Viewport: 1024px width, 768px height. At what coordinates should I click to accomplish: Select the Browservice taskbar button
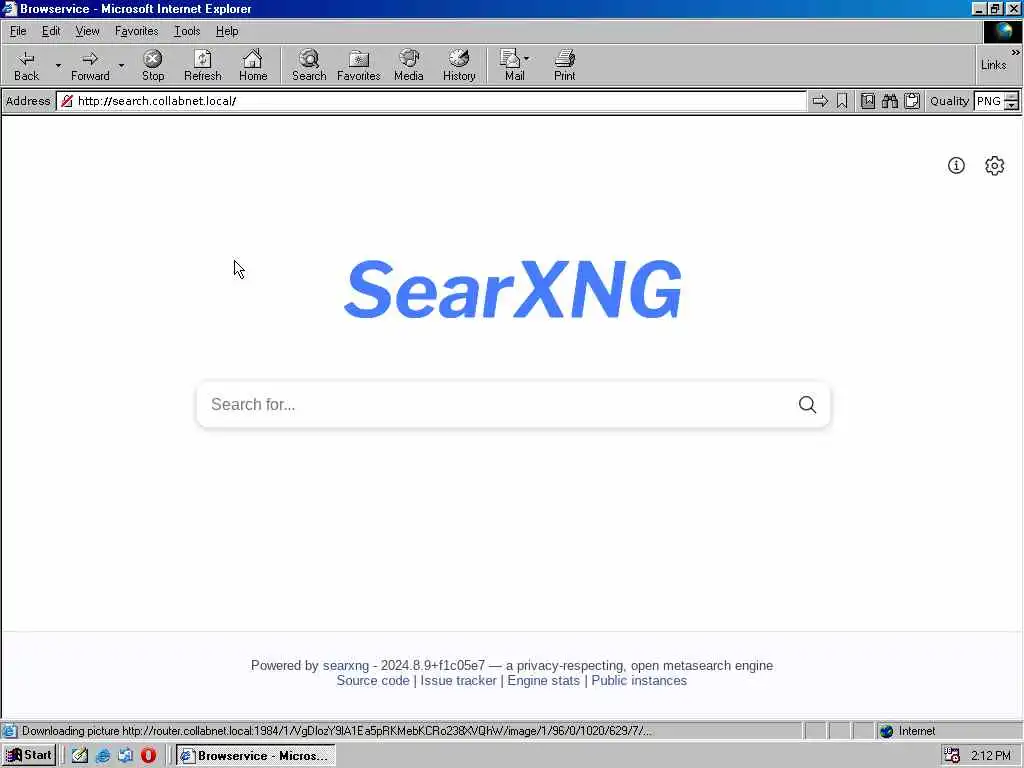(255, 756)
